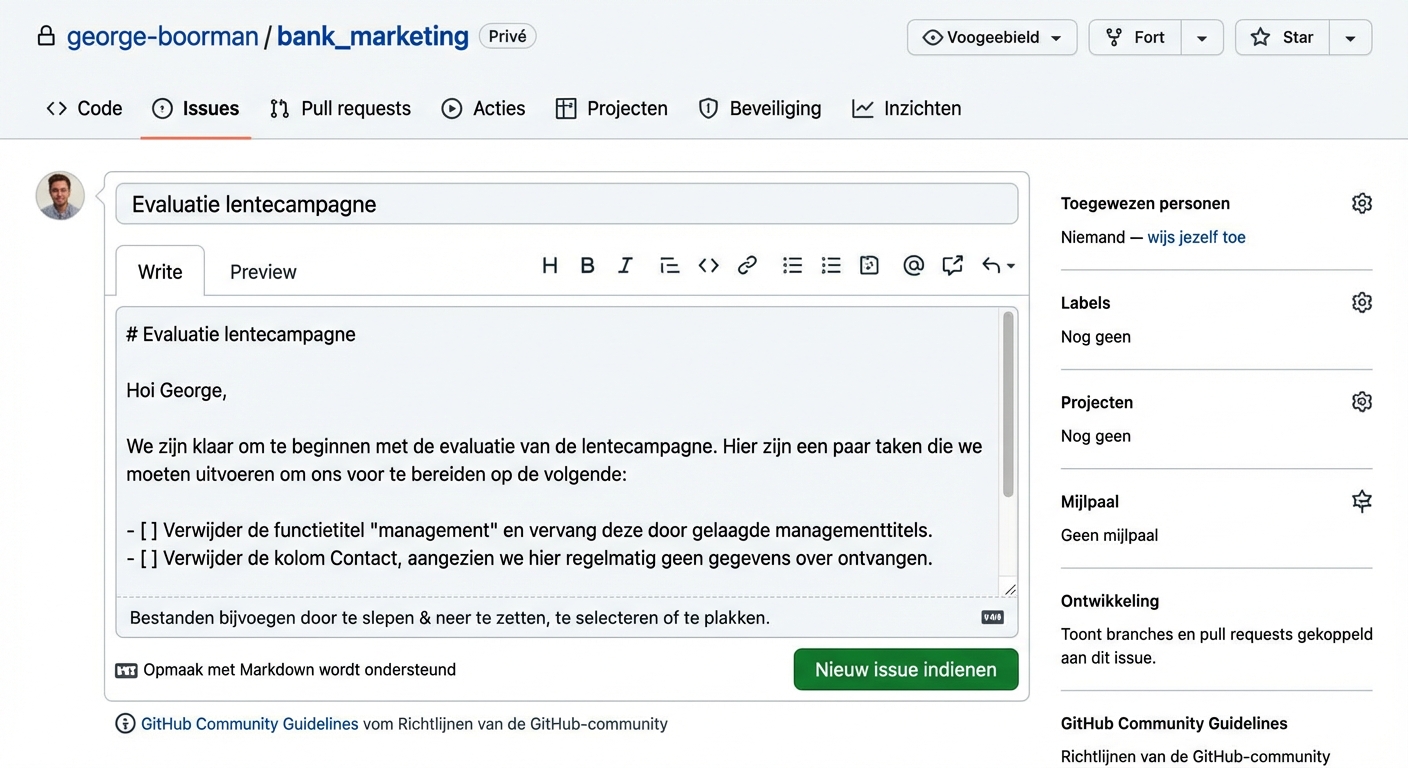Submit via Nieuw issue indienen button
1408x768 pixels.
[x=905, y=669]
